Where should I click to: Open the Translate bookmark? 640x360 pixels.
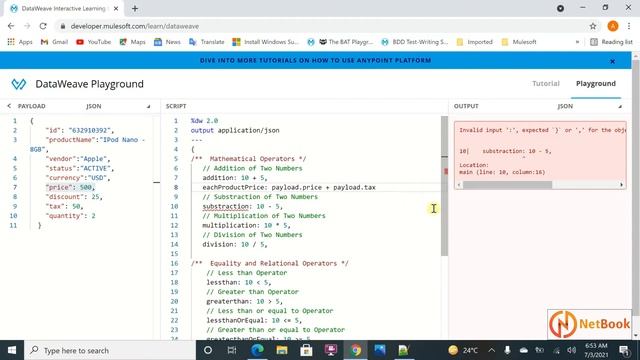point(207,42)
